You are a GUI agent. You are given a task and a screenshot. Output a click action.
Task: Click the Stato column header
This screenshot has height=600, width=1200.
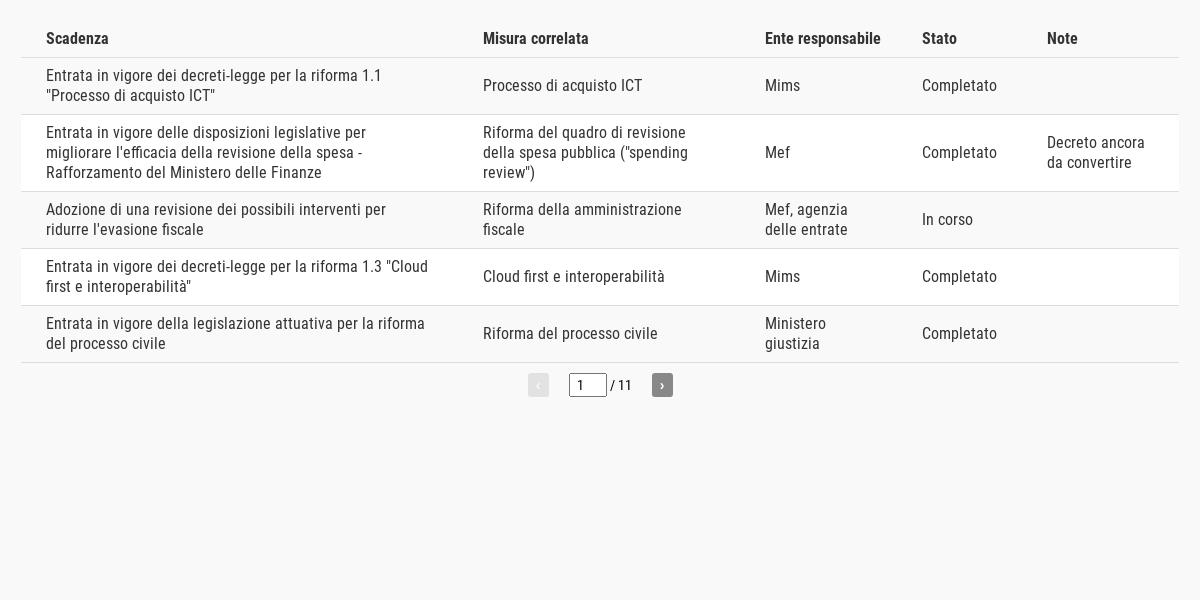click(939, 38)
